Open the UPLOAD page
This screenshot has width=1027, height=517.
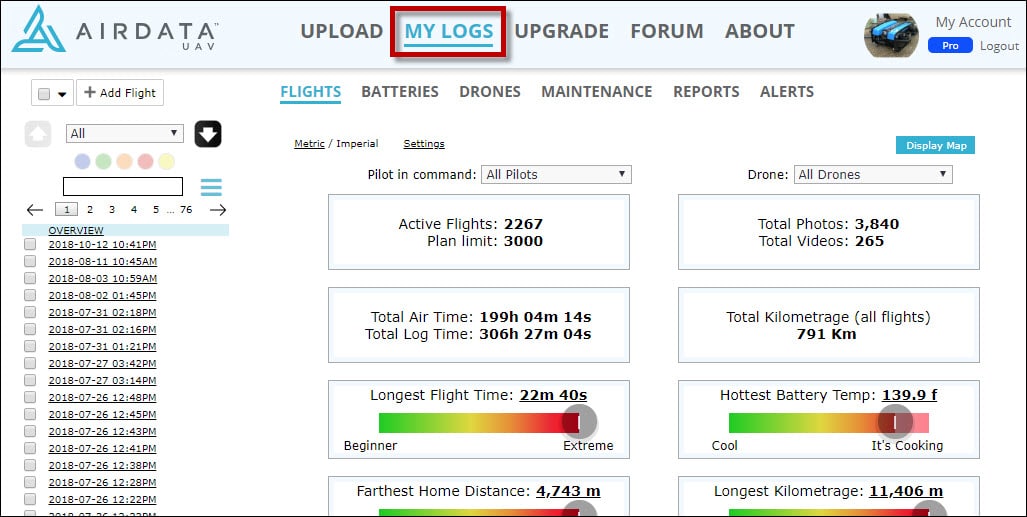(x=341, y=31)
